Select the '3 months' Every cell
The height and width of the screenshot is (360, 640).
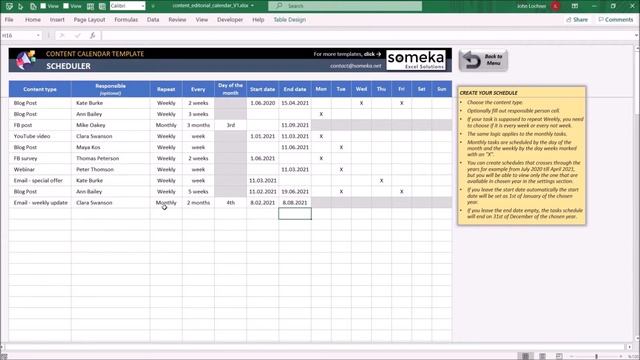pos(198,125)
